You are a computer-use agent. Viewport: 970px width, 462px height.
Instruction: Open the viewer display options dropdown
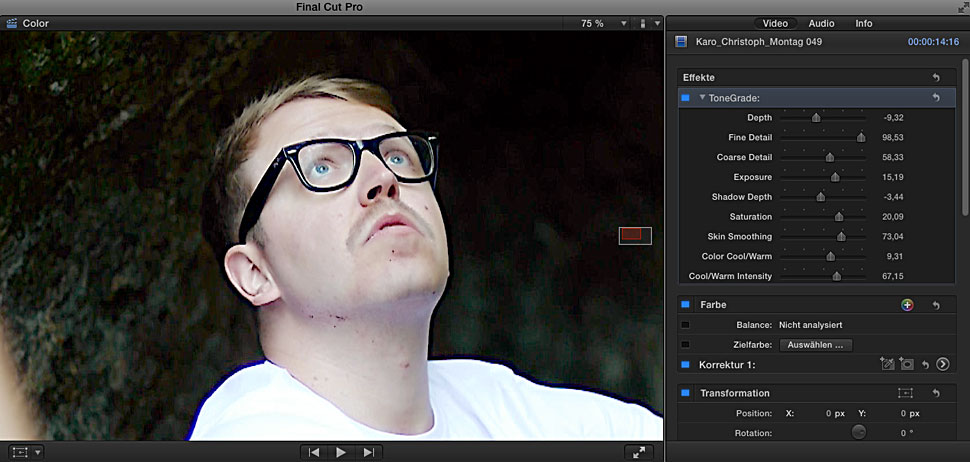(x=657, y=23)
